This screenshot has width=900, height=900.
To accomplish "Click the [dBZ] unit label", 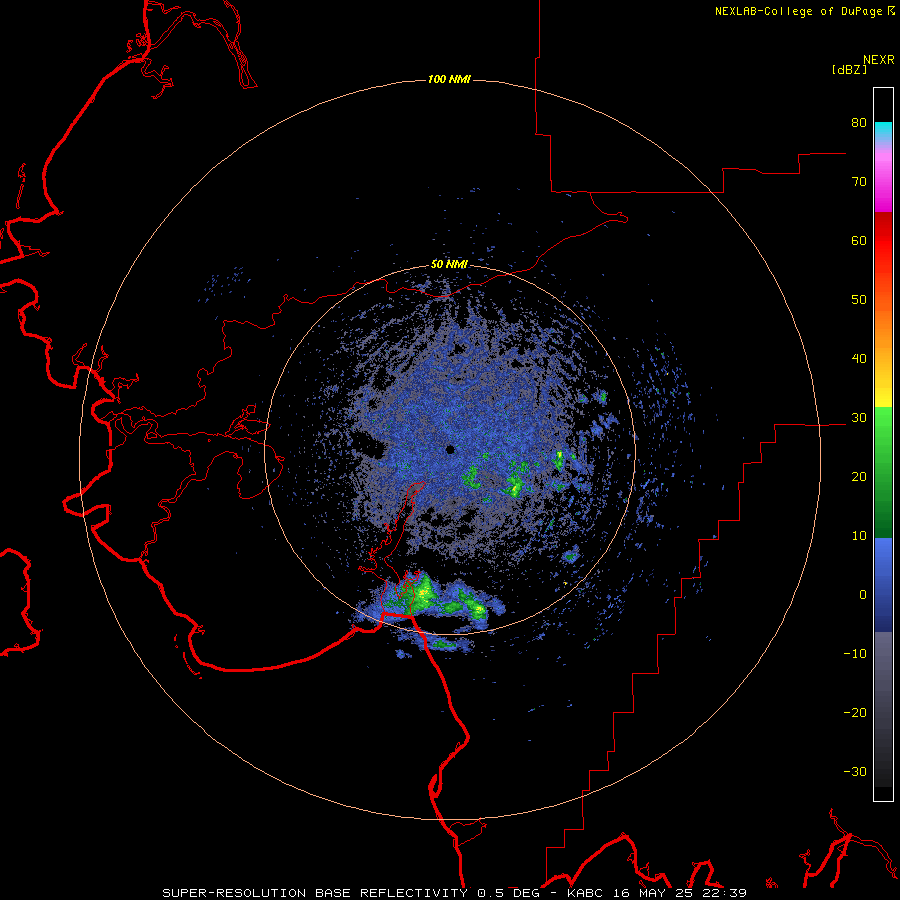I will coord(849,70).
